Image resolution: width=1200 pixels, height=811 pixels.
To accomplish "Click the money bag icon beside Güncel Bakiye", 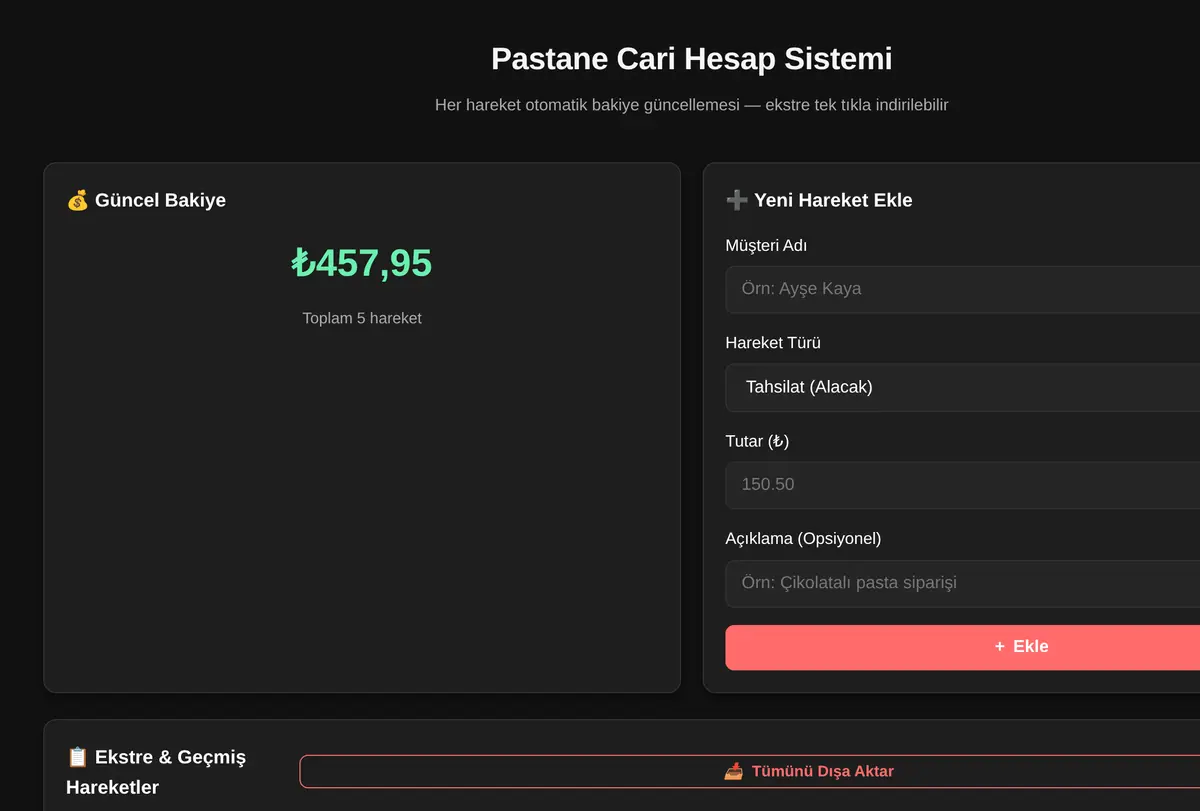I will pos(77,200).
